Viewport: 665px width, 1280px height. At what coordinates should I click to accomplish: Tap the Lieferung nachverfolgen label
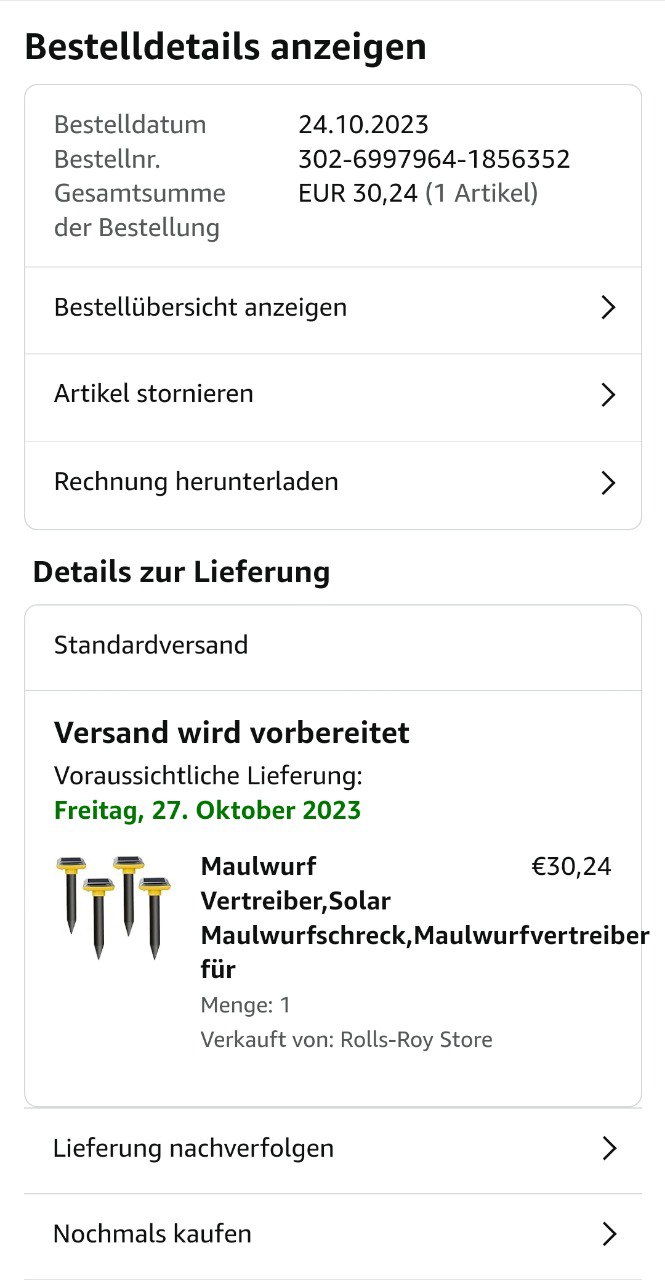click(x=193, y=1148)
